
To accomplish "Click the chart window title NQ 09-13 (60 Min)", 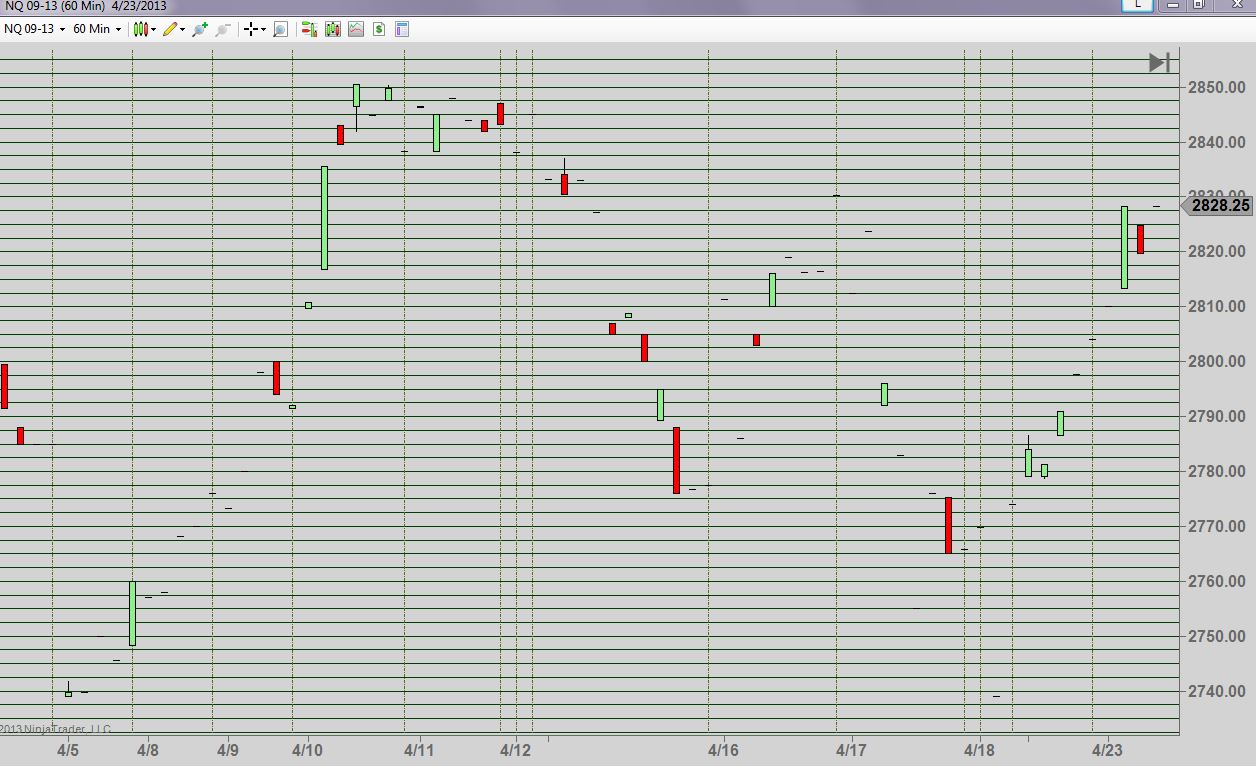I will (55, 6).
